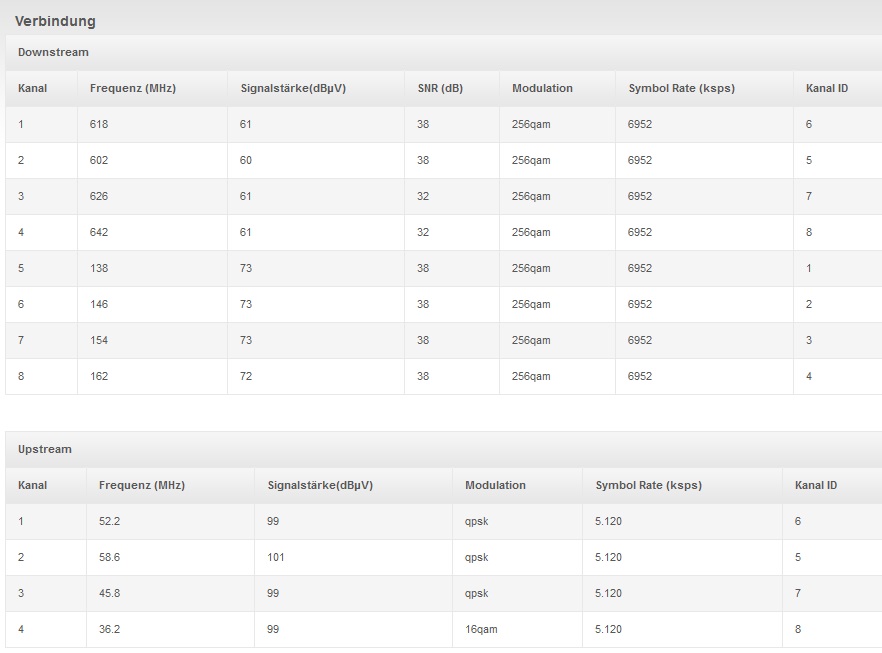Select the 162 MHz frequency cell
The width and height of the screenshot is (882, 653).
pyautogui.click(x=99, y=376)
